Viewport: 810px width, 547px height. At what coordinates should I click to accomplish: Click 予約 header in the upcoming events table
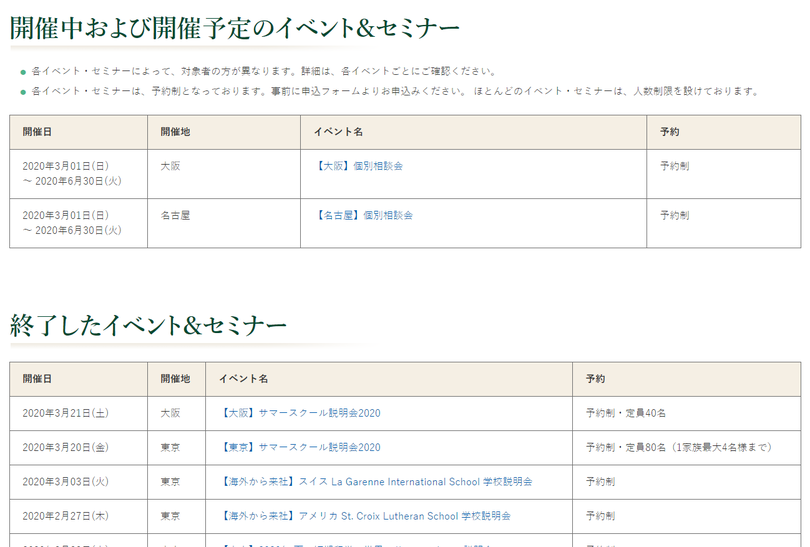point(669,132)
